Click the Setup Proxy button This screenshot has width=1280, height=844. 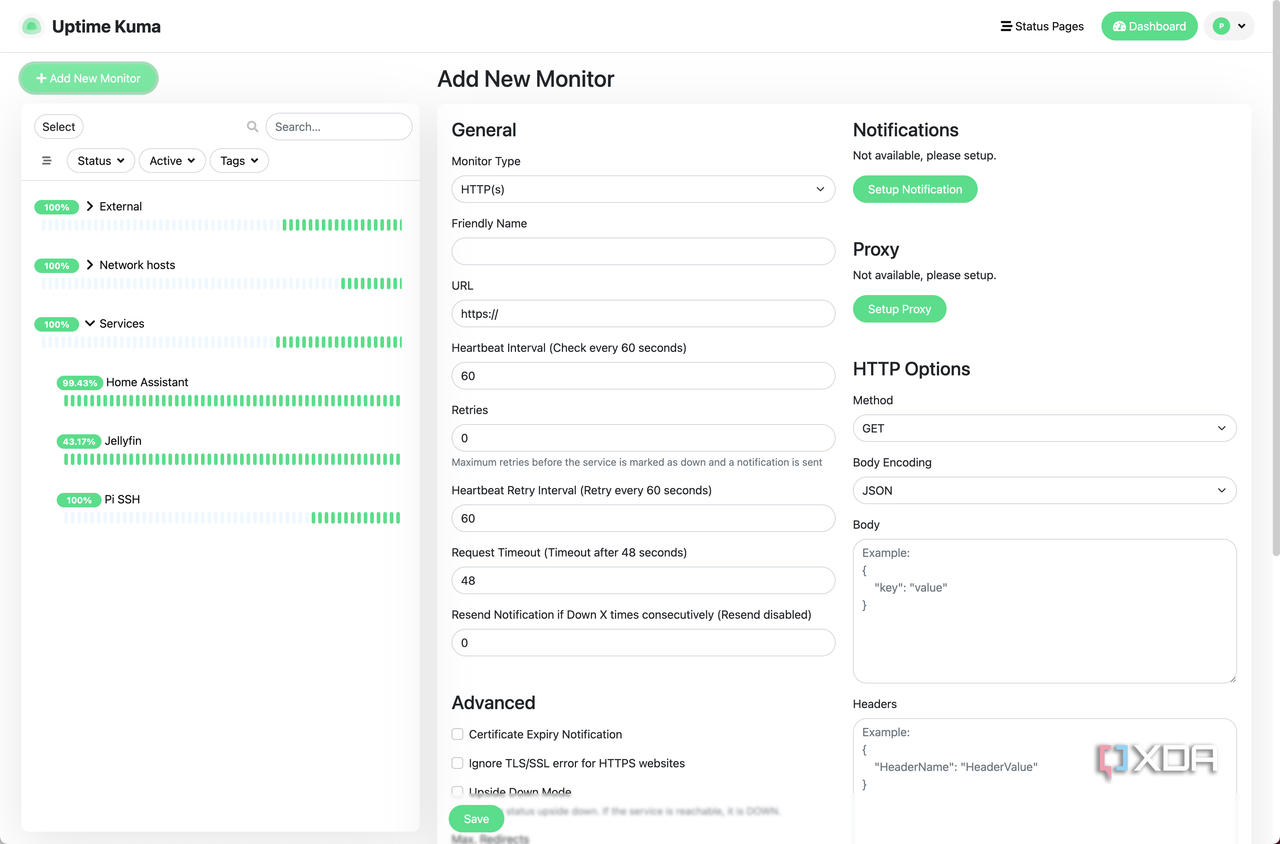point(899,309)
